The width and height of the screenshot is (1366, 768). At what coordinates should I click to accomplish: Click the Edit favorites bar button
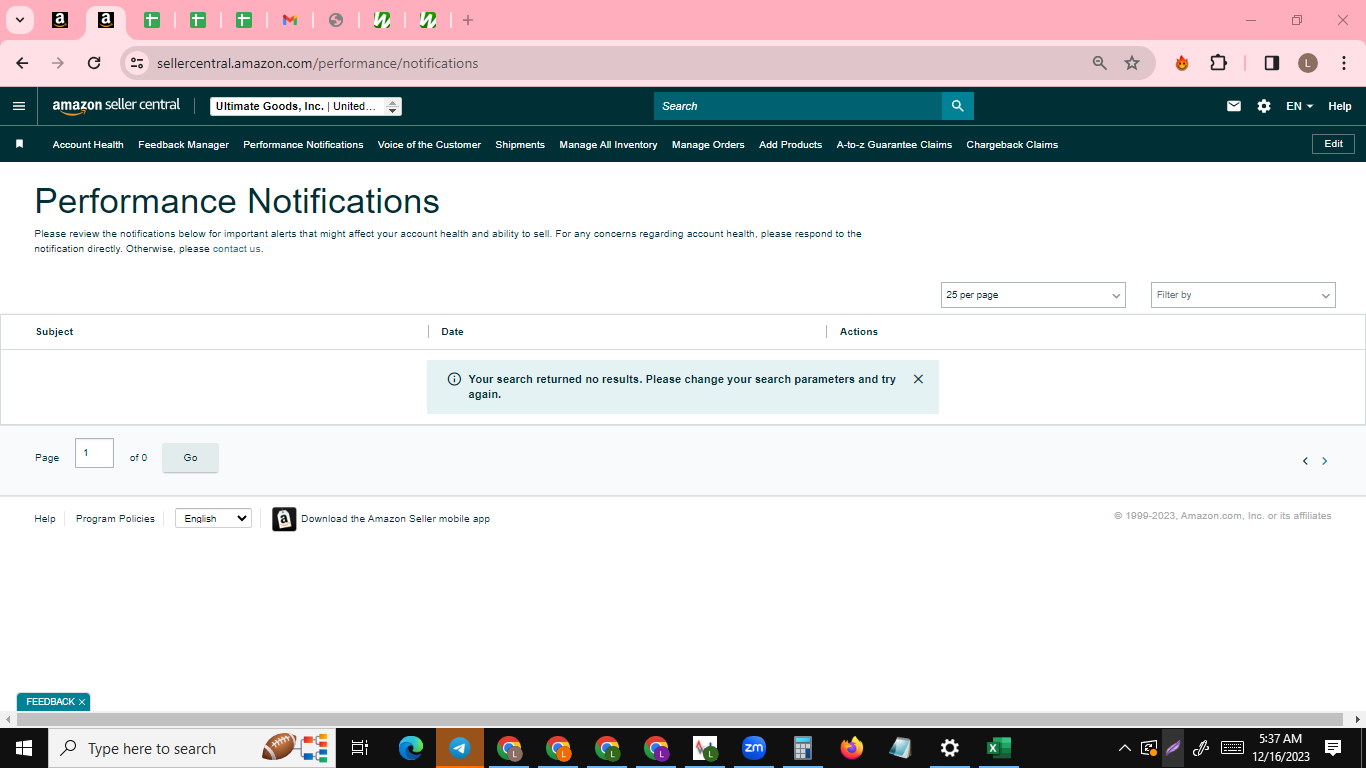(x=1333, y=144)
